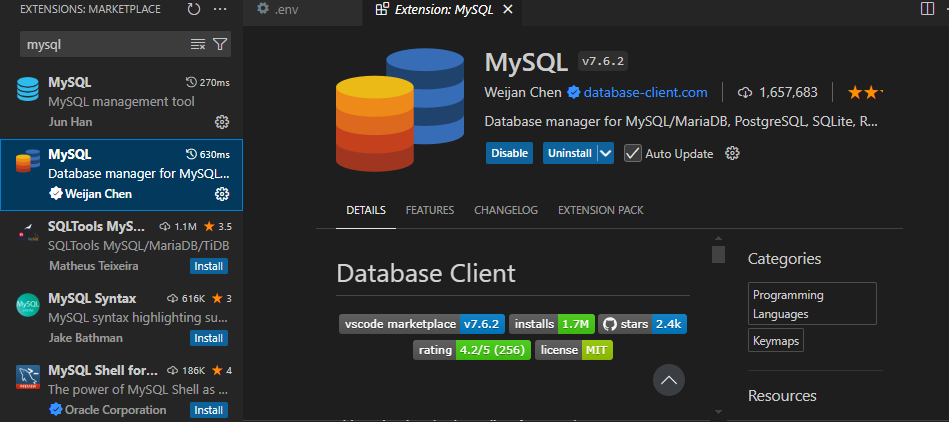Toggle the Auto Update checkbox
949x422 pixels.
[x=632, y=153]
